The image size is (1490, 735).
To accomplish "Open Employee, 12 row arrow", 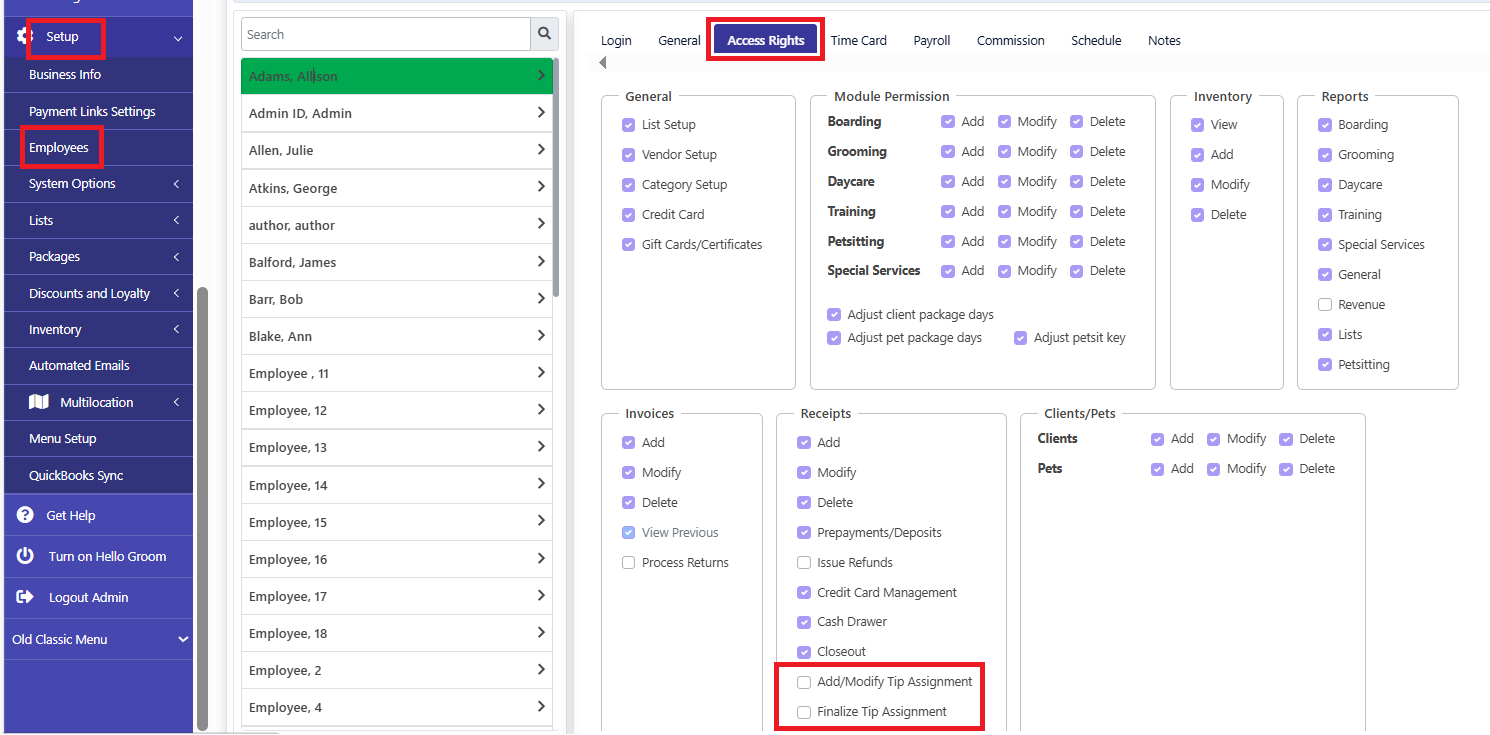I will click(x=541, y=409).
